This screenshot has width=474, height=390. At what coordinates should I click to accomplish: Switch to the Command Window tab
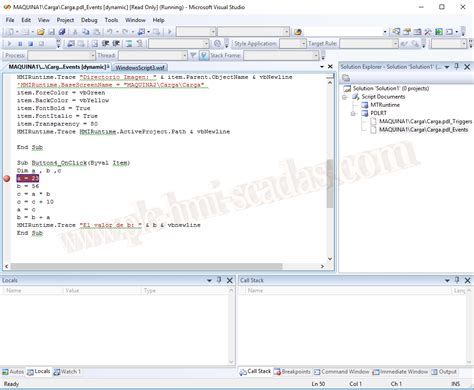click(x=342, y=371)
